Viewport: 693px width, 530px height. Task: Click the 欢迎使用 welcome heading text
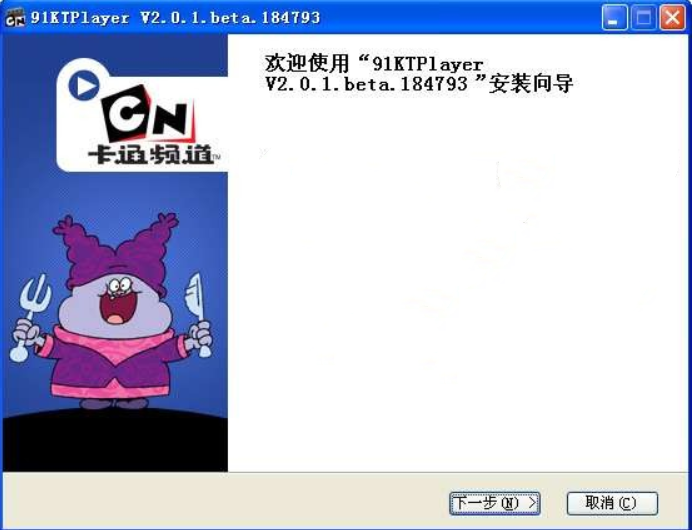click(x=419, y=73)
